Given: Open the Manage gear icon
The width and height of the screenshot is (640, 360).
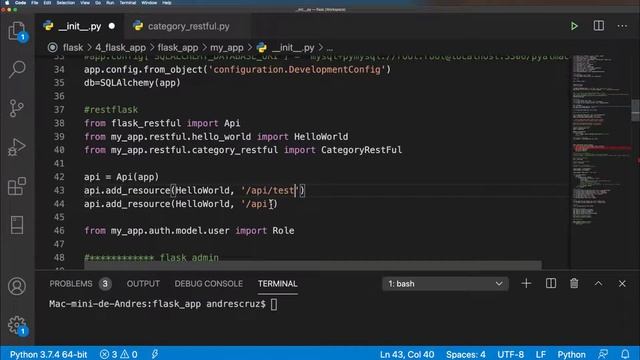Looking at the screenshot, I should point(17,325).
